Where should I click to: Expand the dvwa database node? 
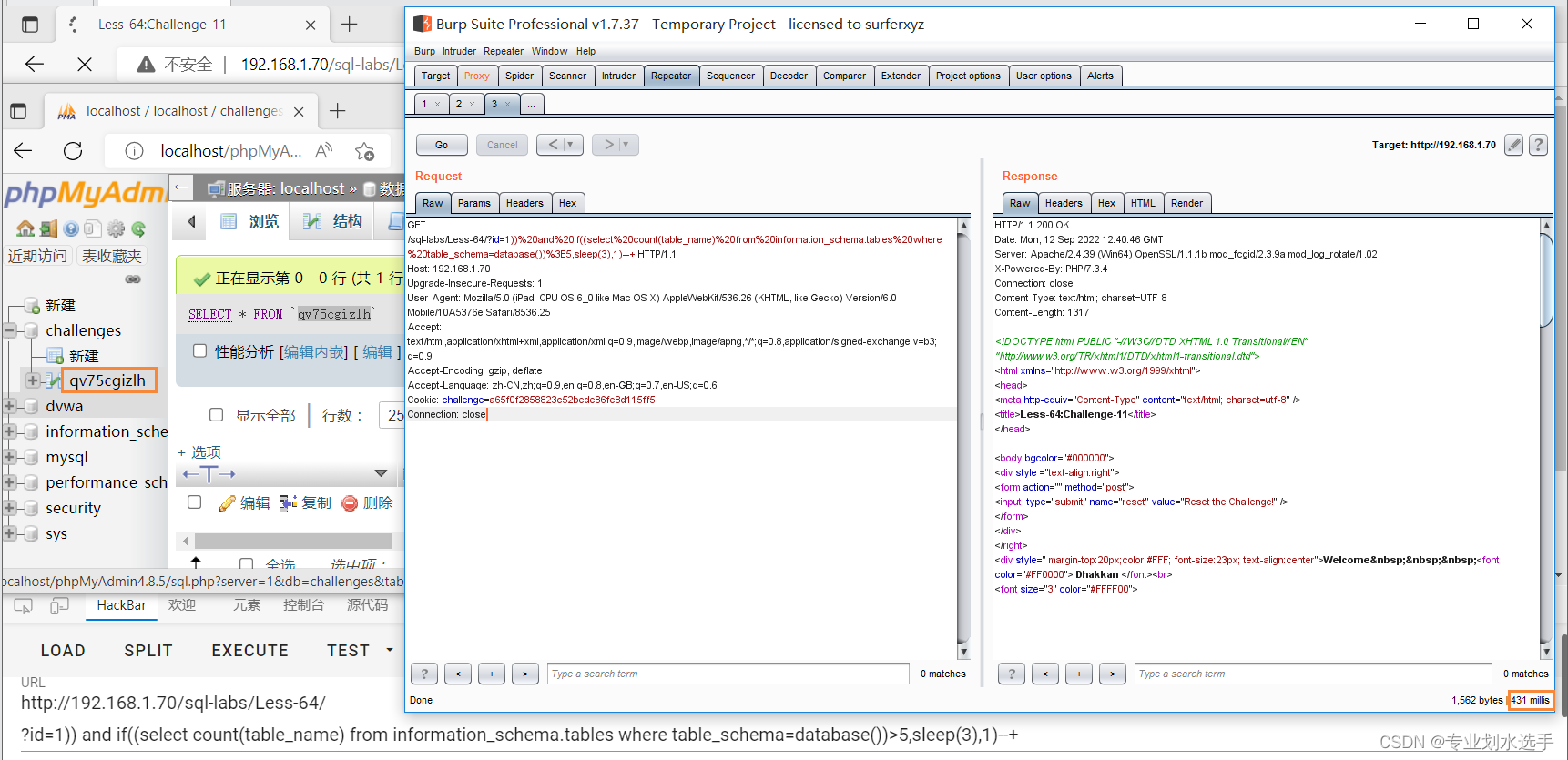point(9,406)
